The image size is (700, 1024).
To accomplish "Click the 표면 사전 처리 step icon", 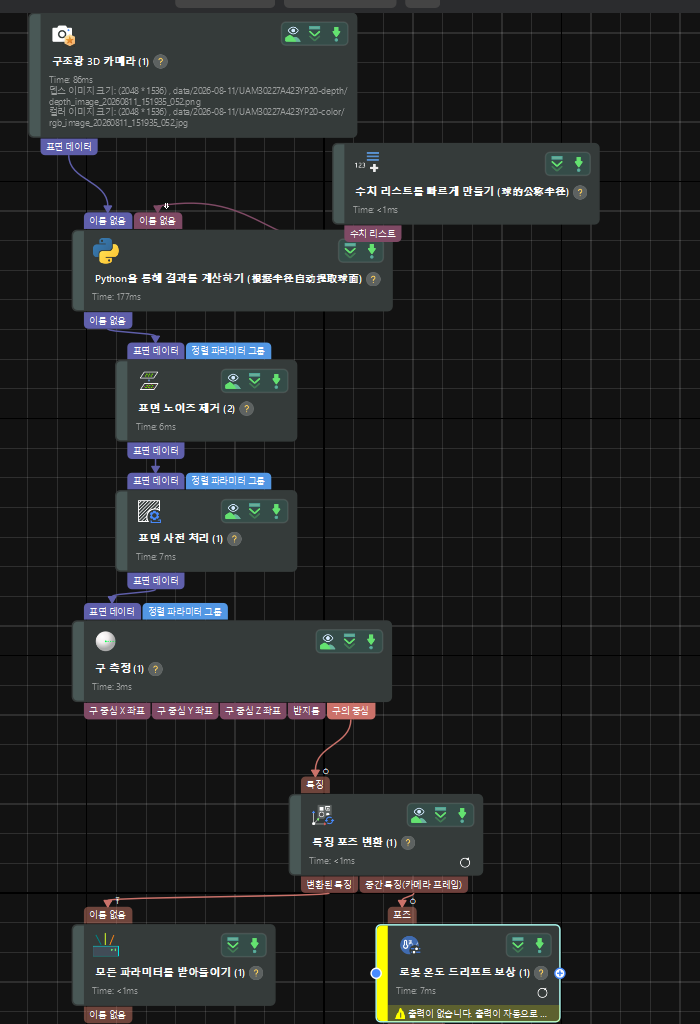I will pyautogui.click(x=149, y=511).
